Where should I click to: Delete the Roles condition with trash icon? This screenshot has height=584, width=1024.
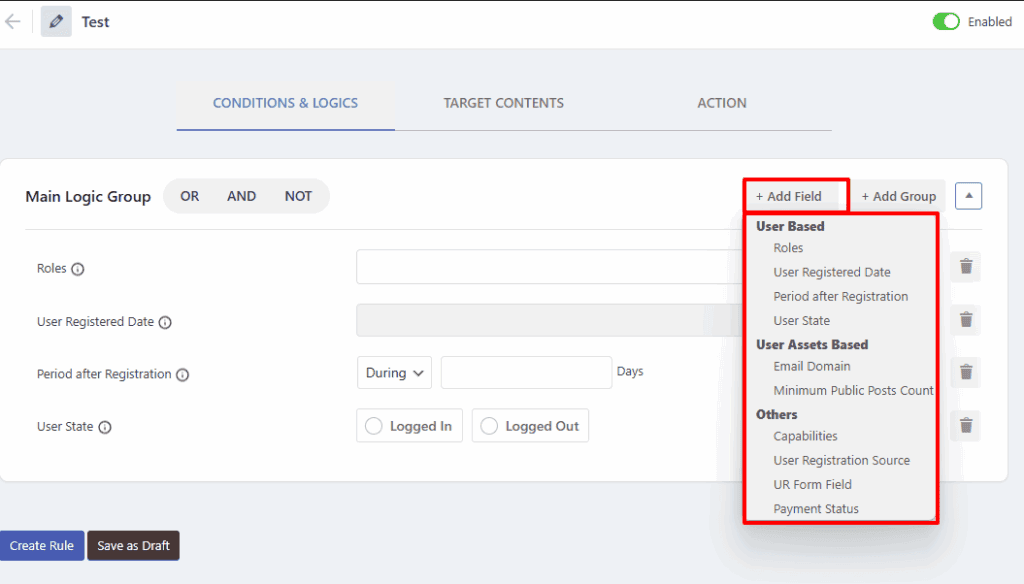[964, 267]
